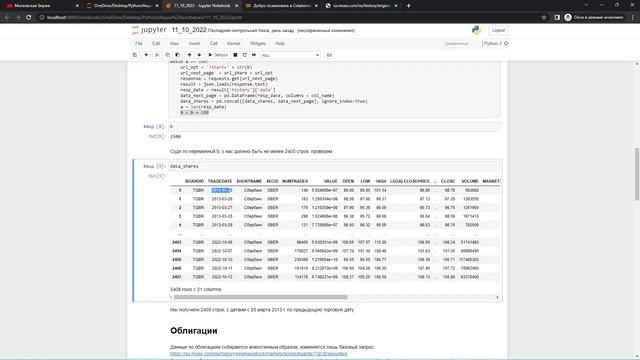Click the LEGALCLOSEPRICE column header
Screen dimensions: 640x360
410,181
